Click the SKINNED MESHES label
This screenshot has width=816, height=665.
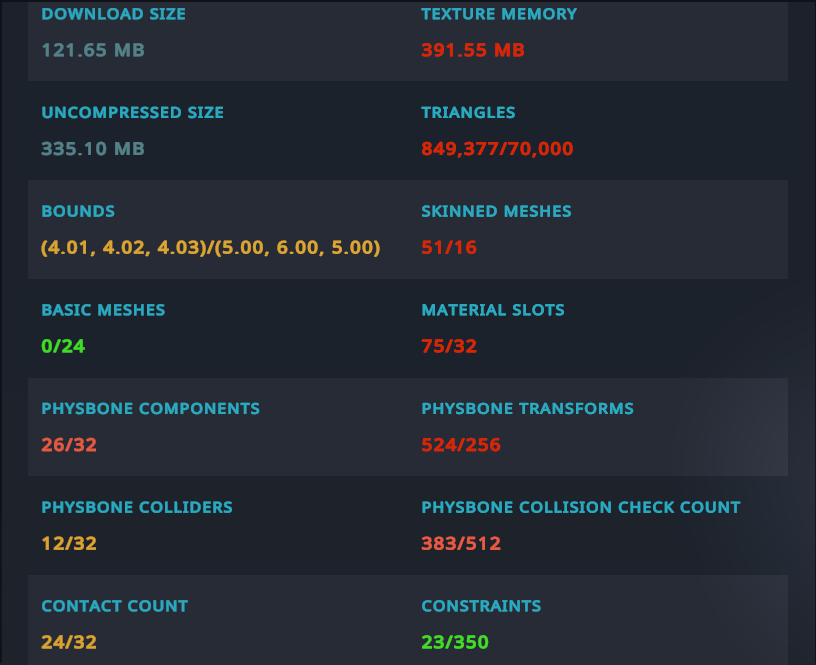(x=496, y=211)
